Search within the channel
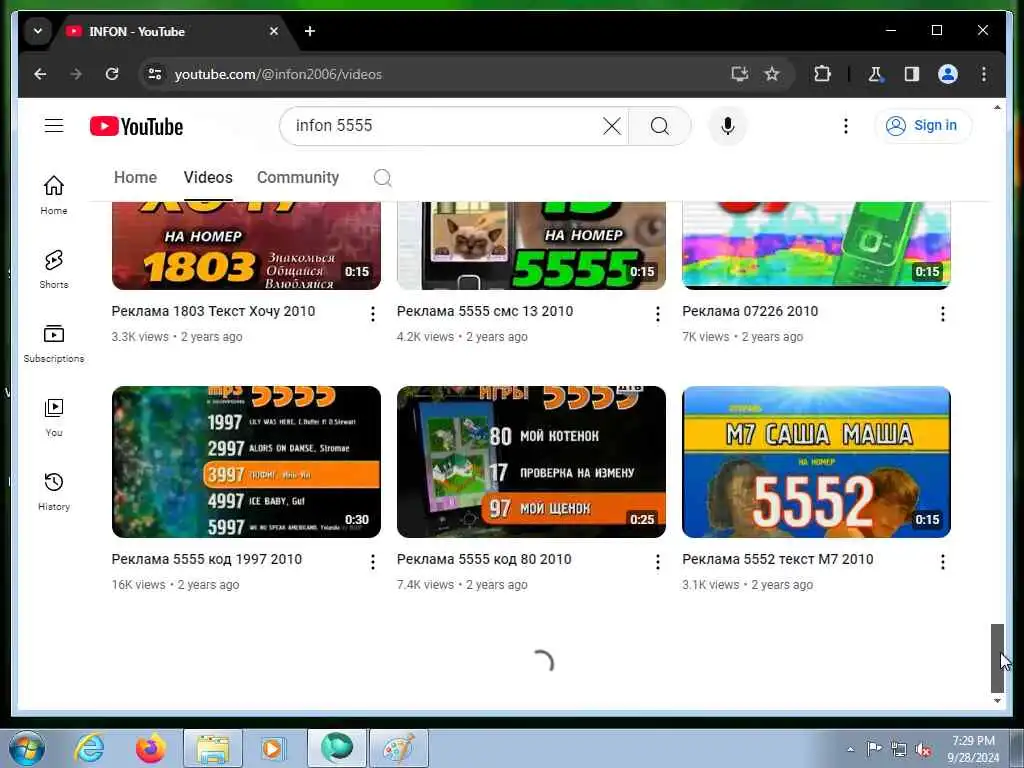The width and height of the screenshot is (1024, 768). tap(383, 178)
